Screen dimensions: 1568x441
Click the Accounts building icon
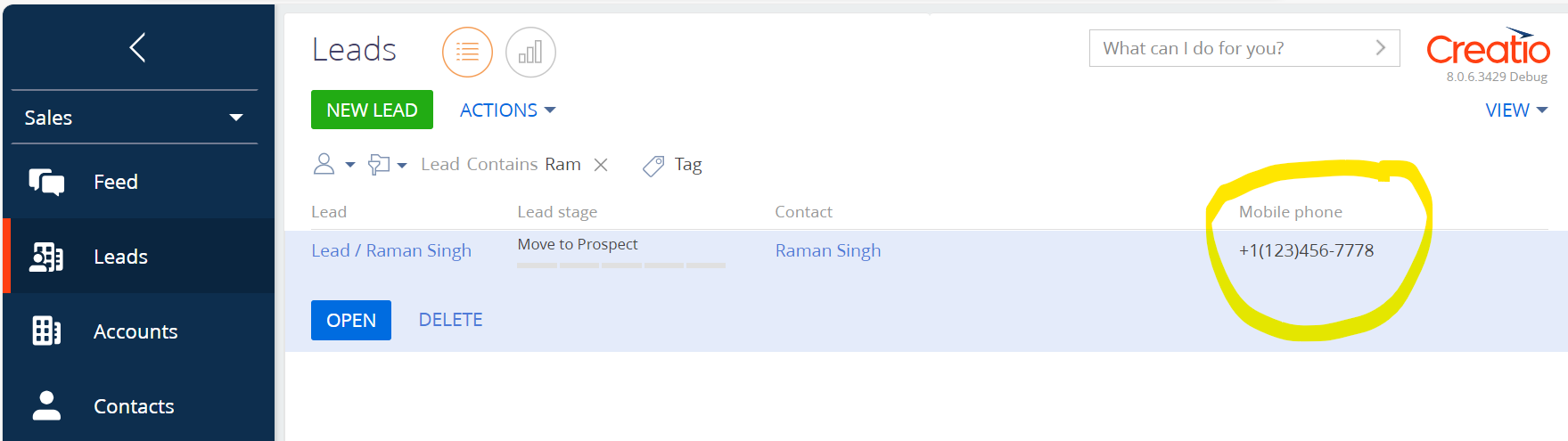46,331
